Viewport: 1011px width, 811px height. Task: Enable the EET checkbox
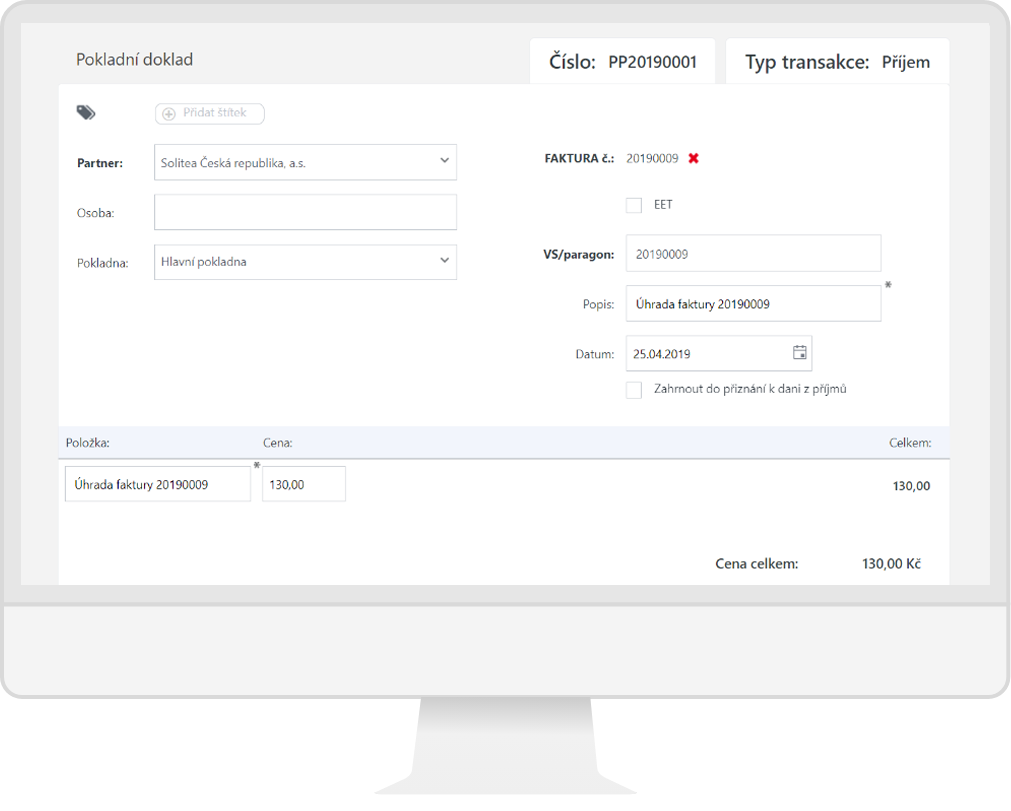633,205
